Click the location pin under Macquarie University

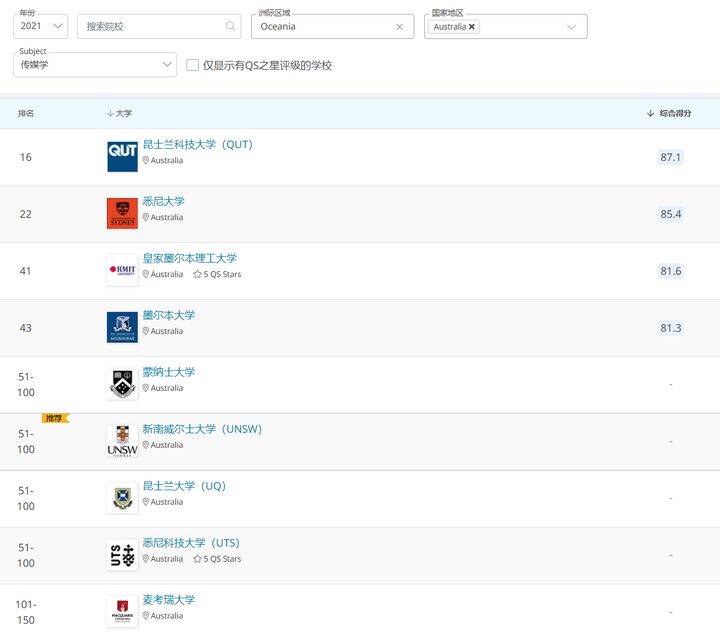(x=146, y=616)
